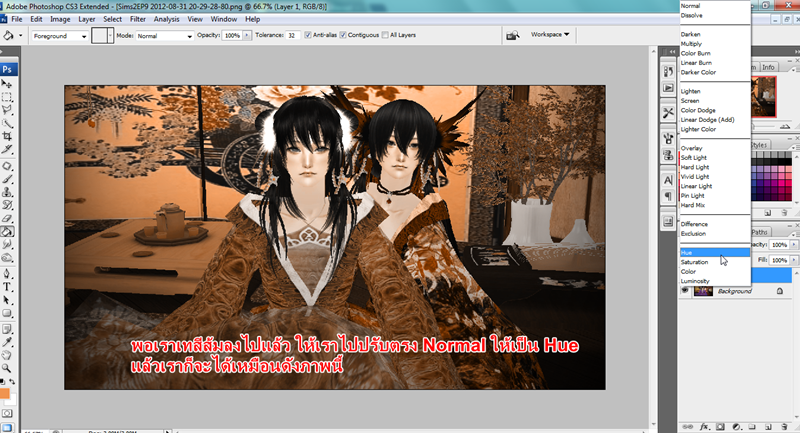Open the Analysis menu
Image resolution: width=800 pixels, height=433 pixels.
click(166, 19)
